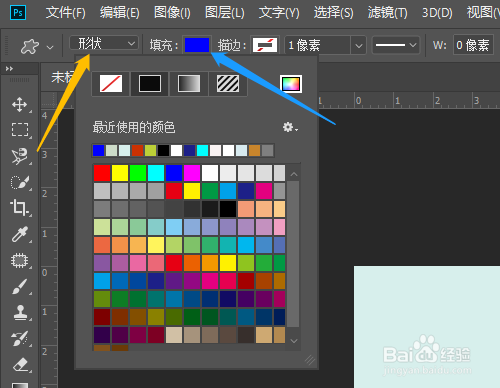Pick the pure red swatch in grid
The height and width of the screenshot is (388, 500).
point(102,173)
